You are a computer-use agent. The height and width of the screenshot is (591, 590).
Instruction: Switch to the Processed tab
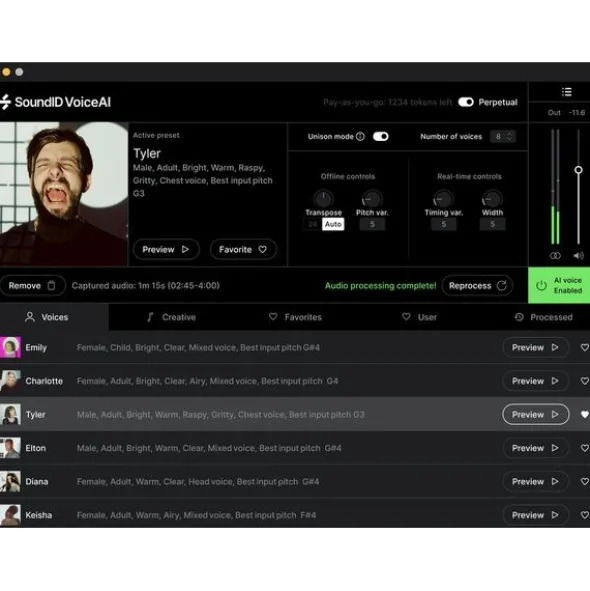(x=544, y=317)
